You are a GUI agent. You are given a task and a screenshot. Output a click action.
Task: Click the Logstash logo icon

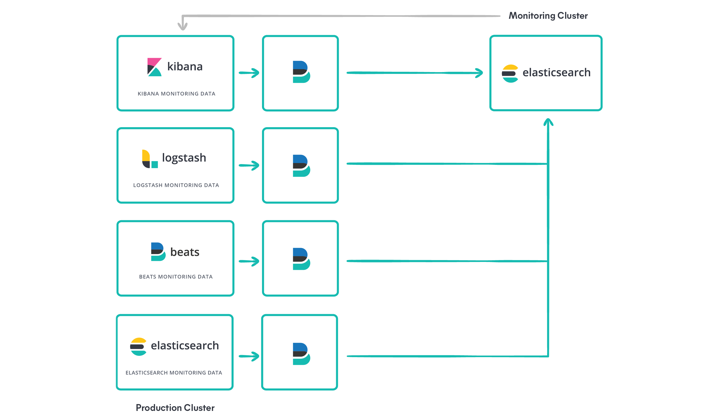click(150, 159)
